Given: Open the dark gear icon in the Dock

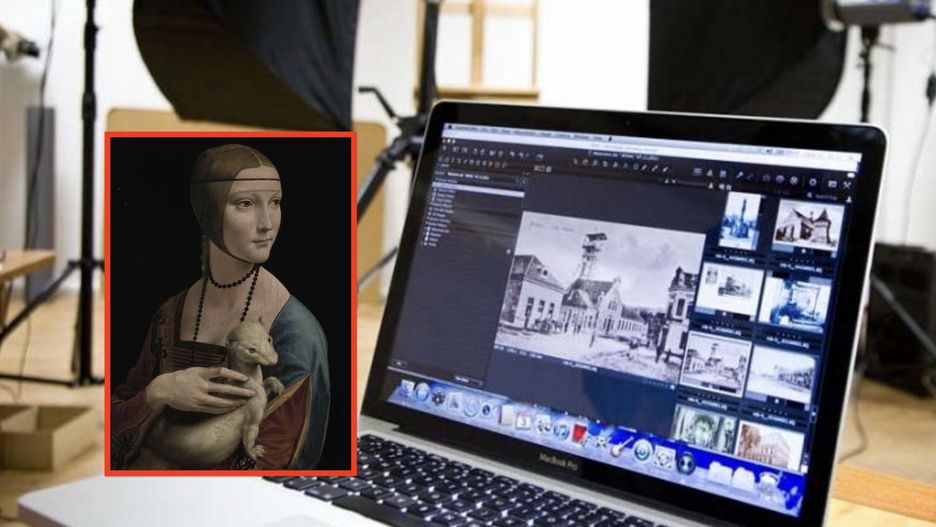Looking at the screenshot, I should pos(438,396).
